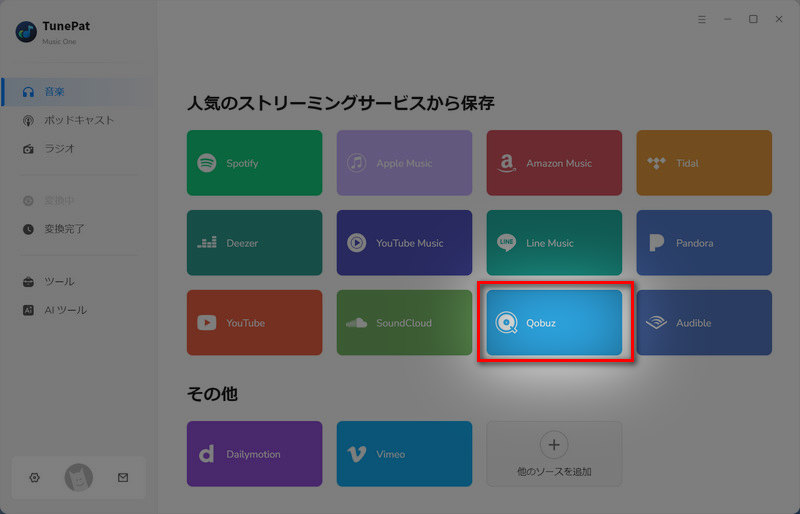Click the user avatar thumbnail

(79, 478)
